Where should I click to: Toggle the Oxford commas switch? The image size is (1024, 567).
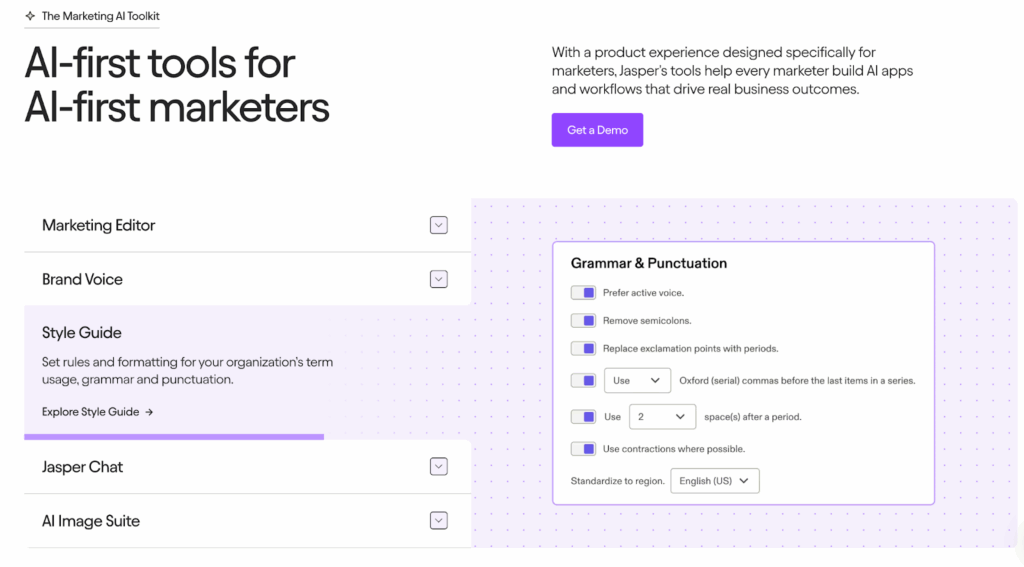click(583, 381)
